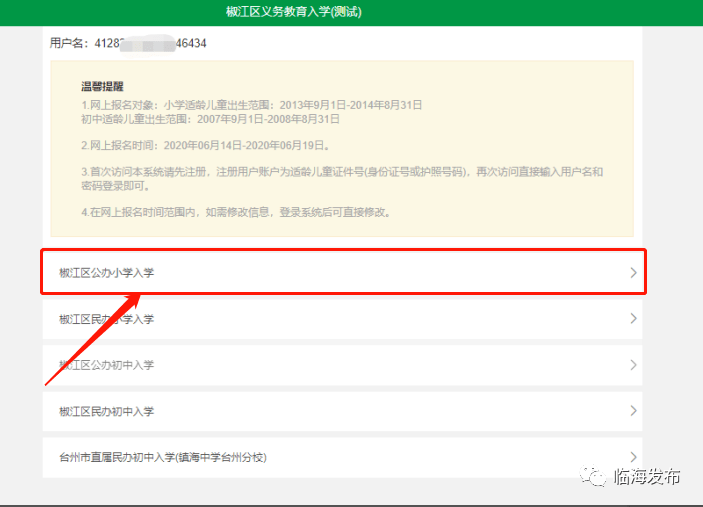The width and height of the screenshot is (703, 507).
Task: Click the 如需修改信息 notice line
Action: 235,212
